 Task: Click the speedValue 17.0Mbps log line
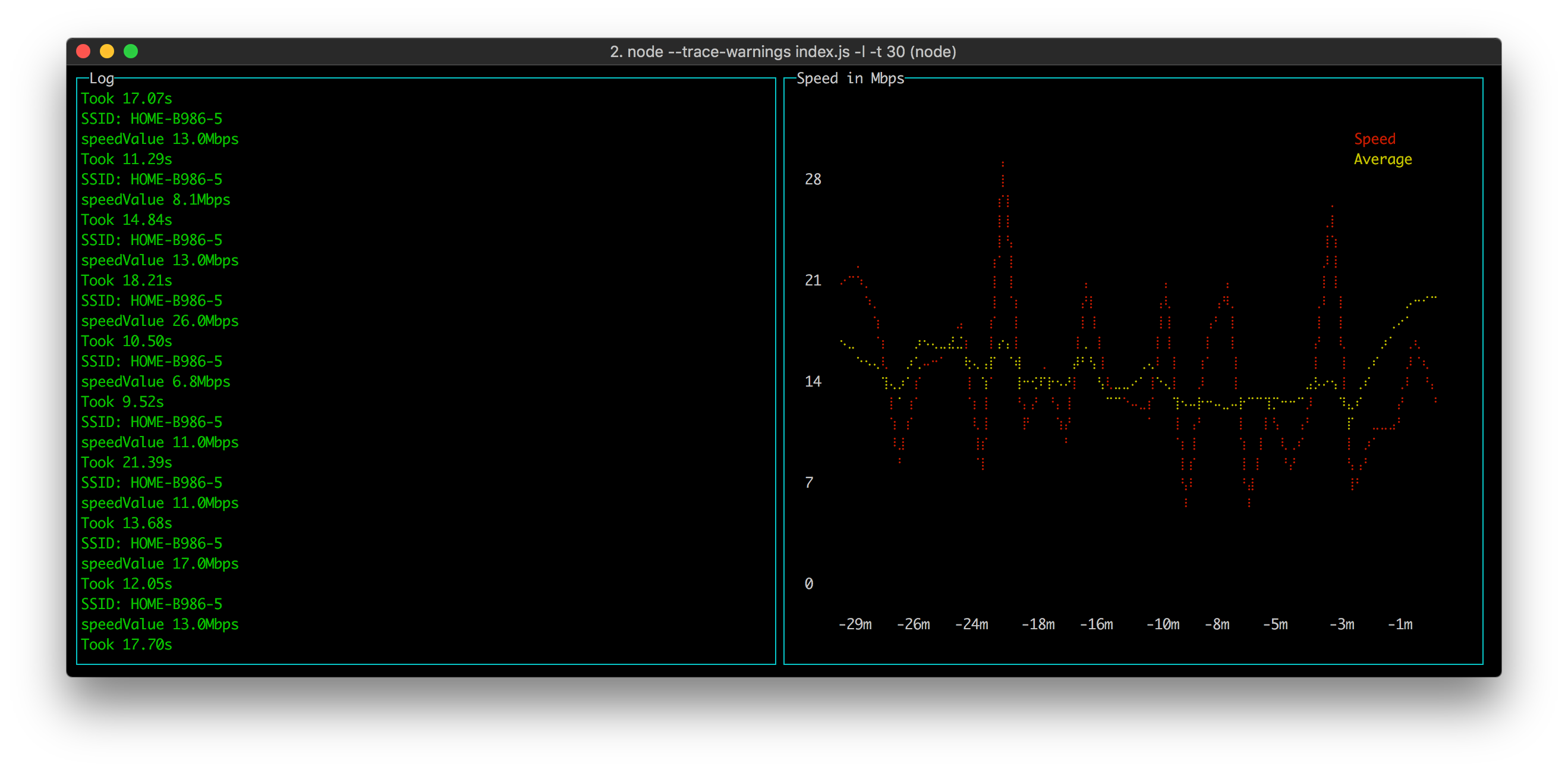coord(159,564)
